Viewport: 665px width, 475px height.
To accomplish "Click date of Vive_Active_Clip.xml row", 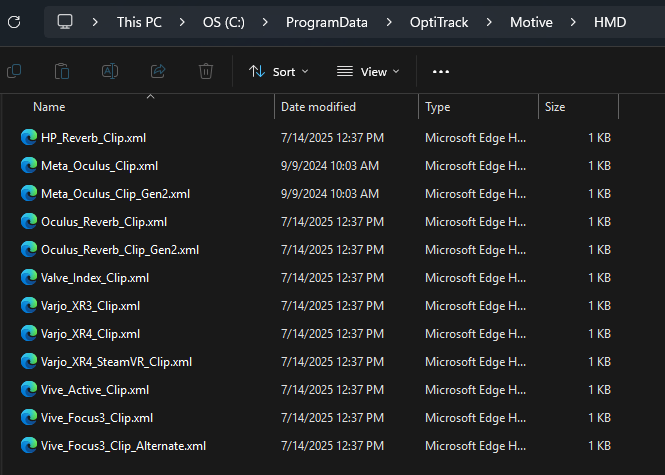I will [x=332, y=390].
